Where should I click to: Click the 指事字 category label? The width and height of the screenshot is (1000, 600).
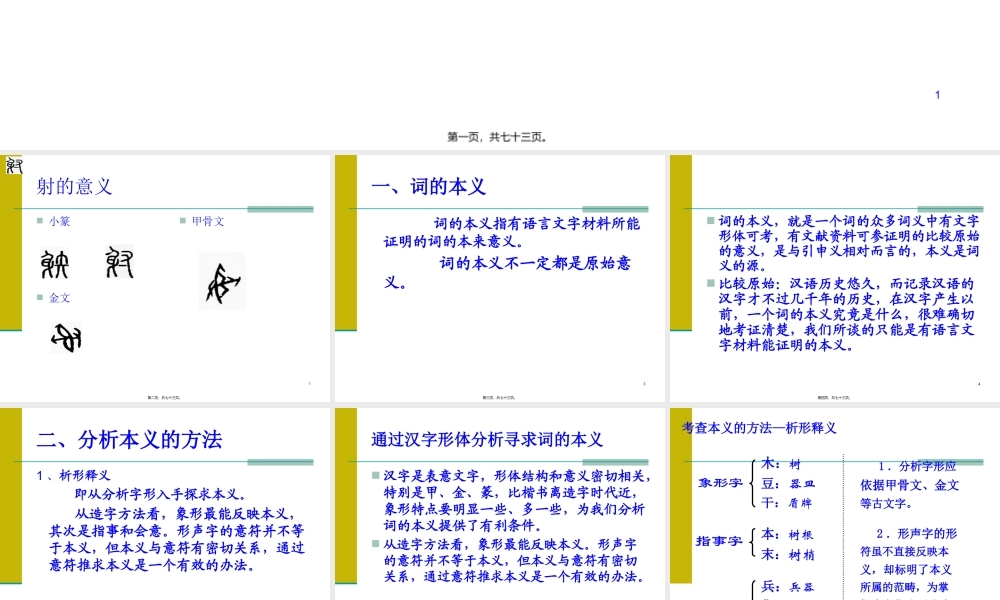(719, 541)
